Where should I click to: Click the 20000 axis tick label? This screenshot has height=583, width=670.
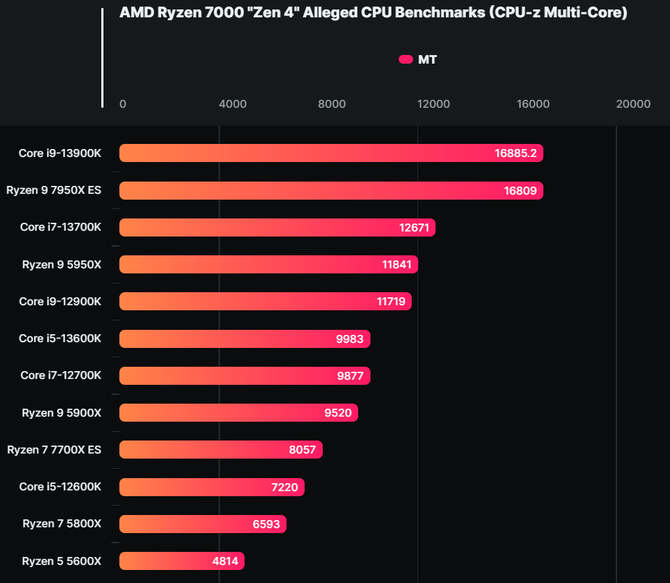(x=633, y=104)
